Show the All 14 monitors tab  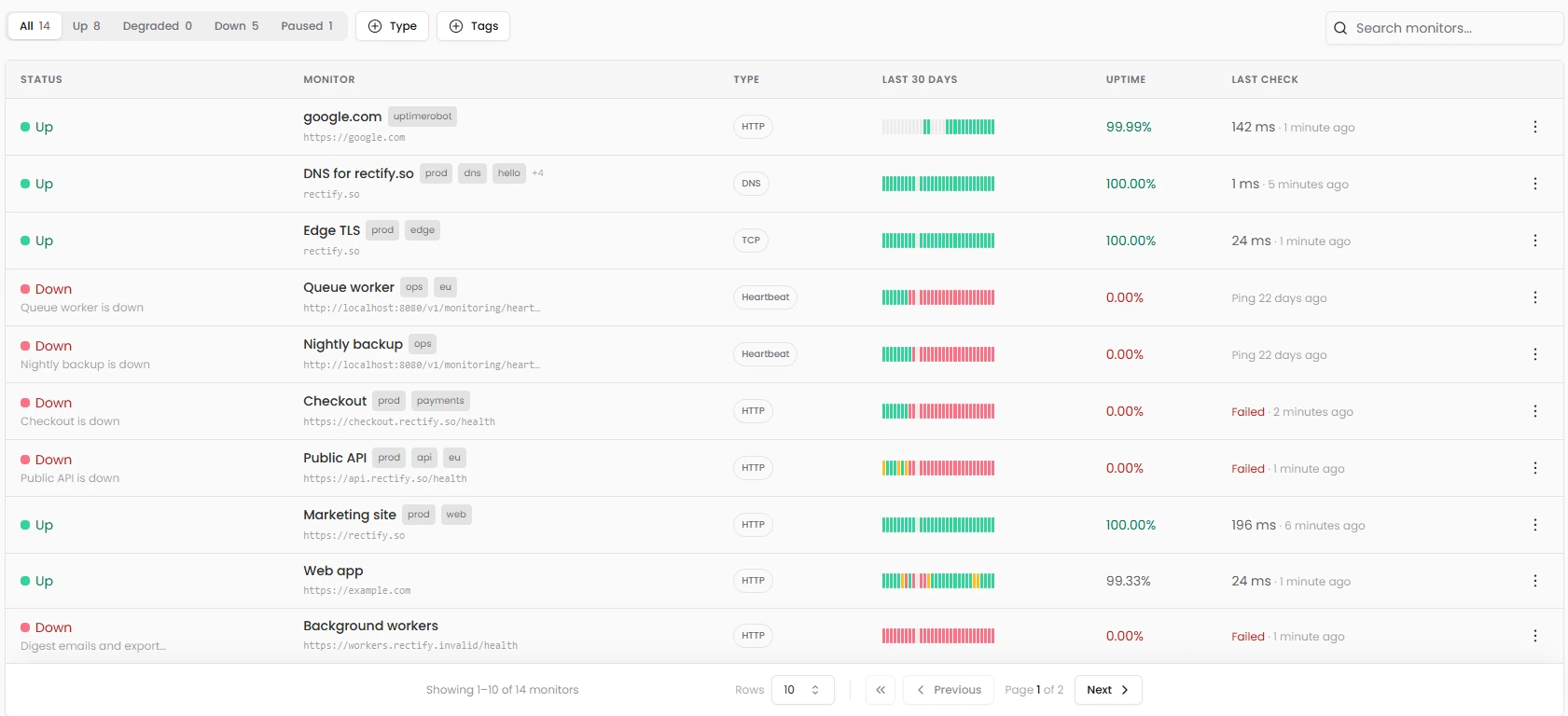[35, 26]
